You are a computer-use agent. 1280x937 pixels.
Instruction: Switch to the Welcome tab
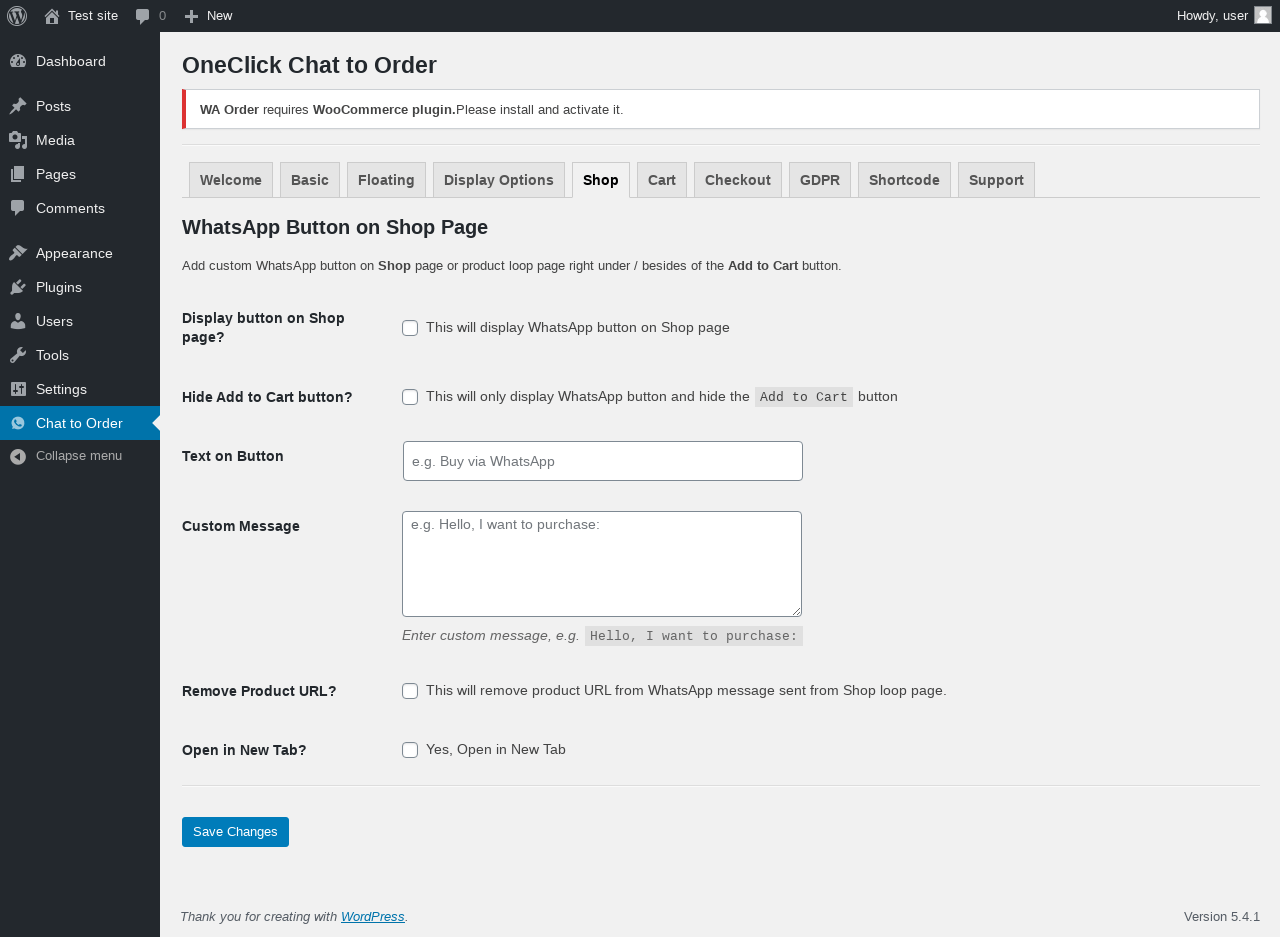[x=231, y=180]
